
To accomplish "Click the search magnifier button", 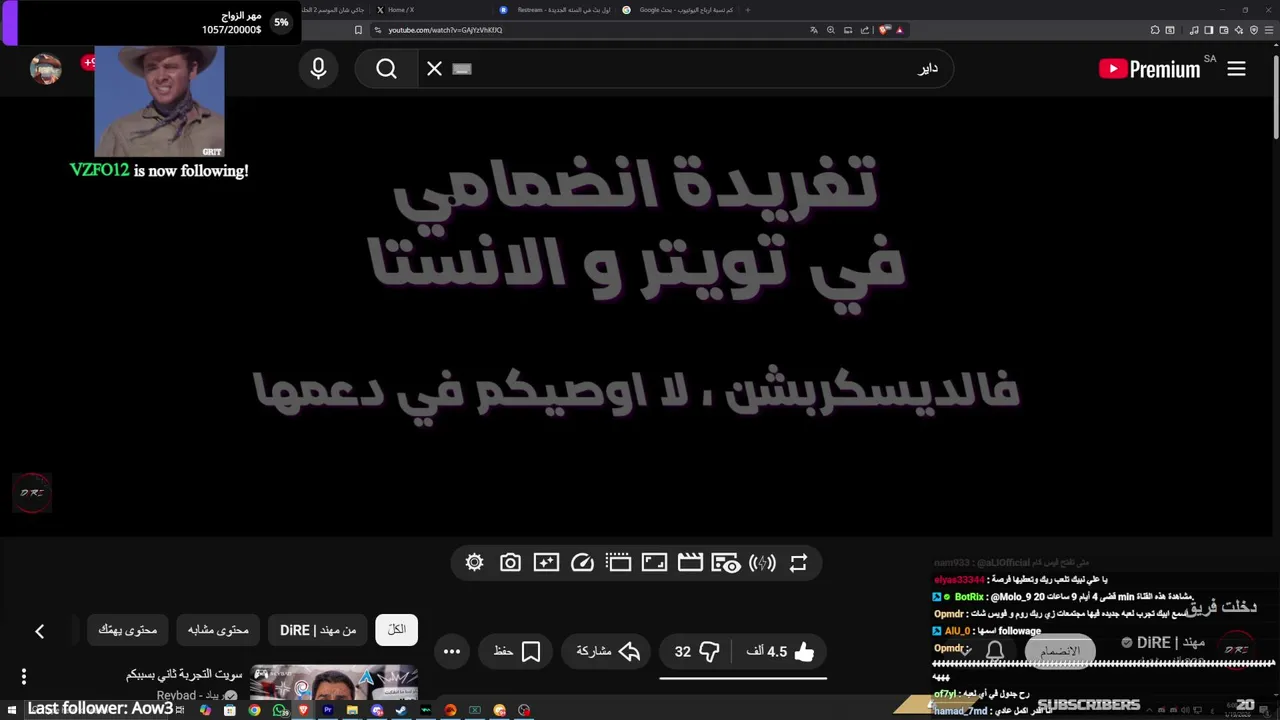I will [x=387, y=68].
